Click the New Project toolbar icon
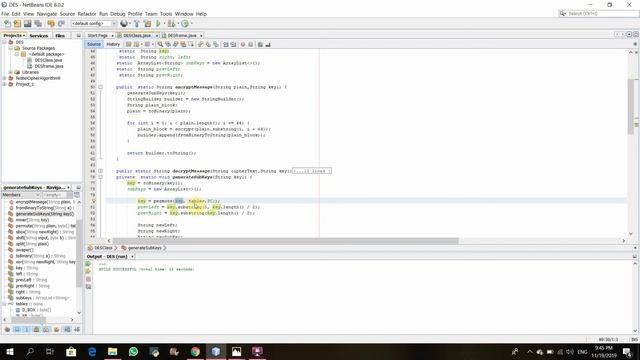 17,24
